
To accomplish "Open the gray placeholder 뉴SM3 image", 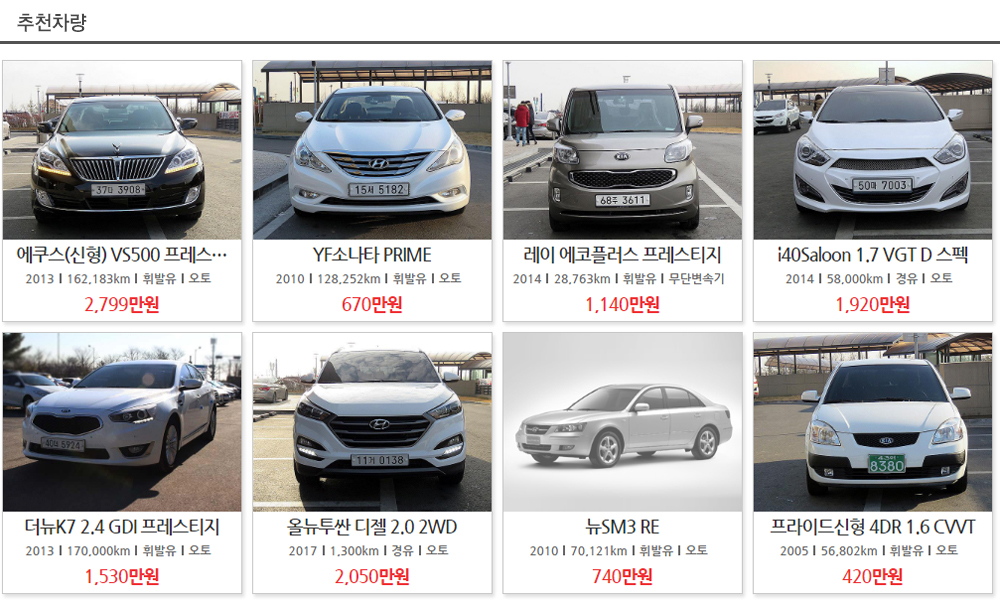I will [622, 422].
